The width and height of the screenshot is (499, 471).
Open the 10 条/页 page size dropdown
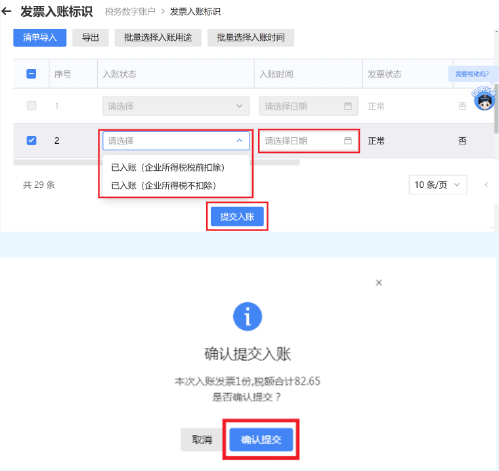coord(438,185)
